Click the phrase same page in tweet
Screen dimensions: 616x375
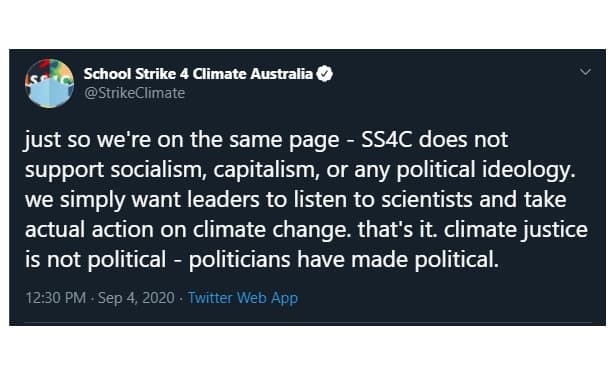coord(284,141)
